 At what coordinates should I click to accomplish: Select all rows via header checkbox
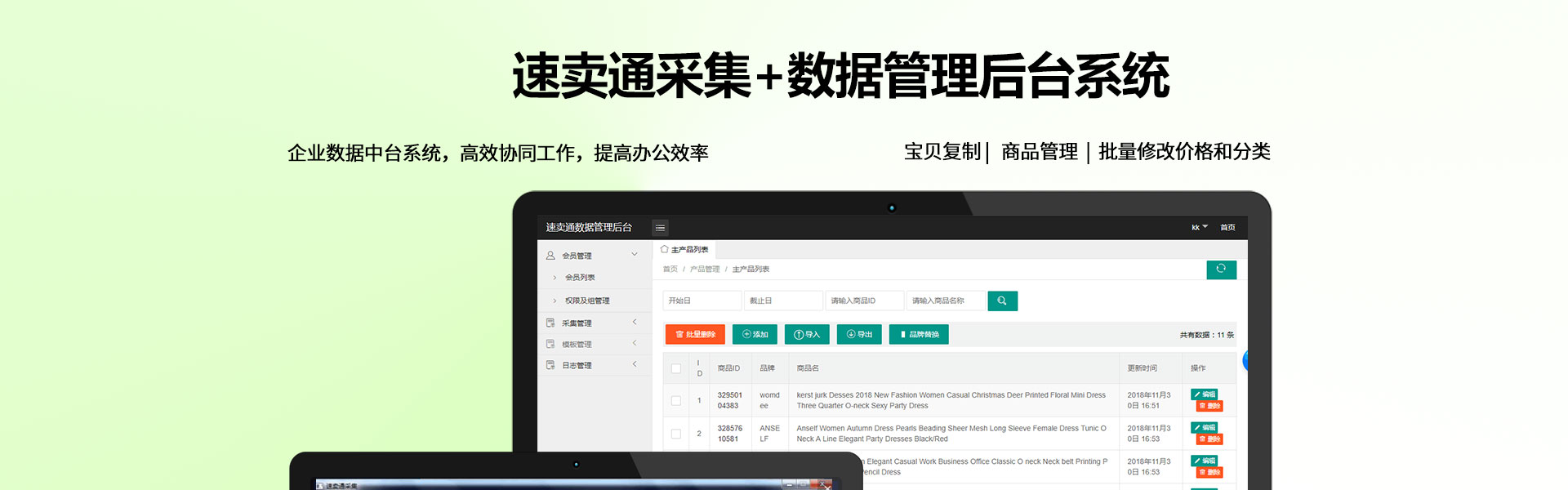676,368
